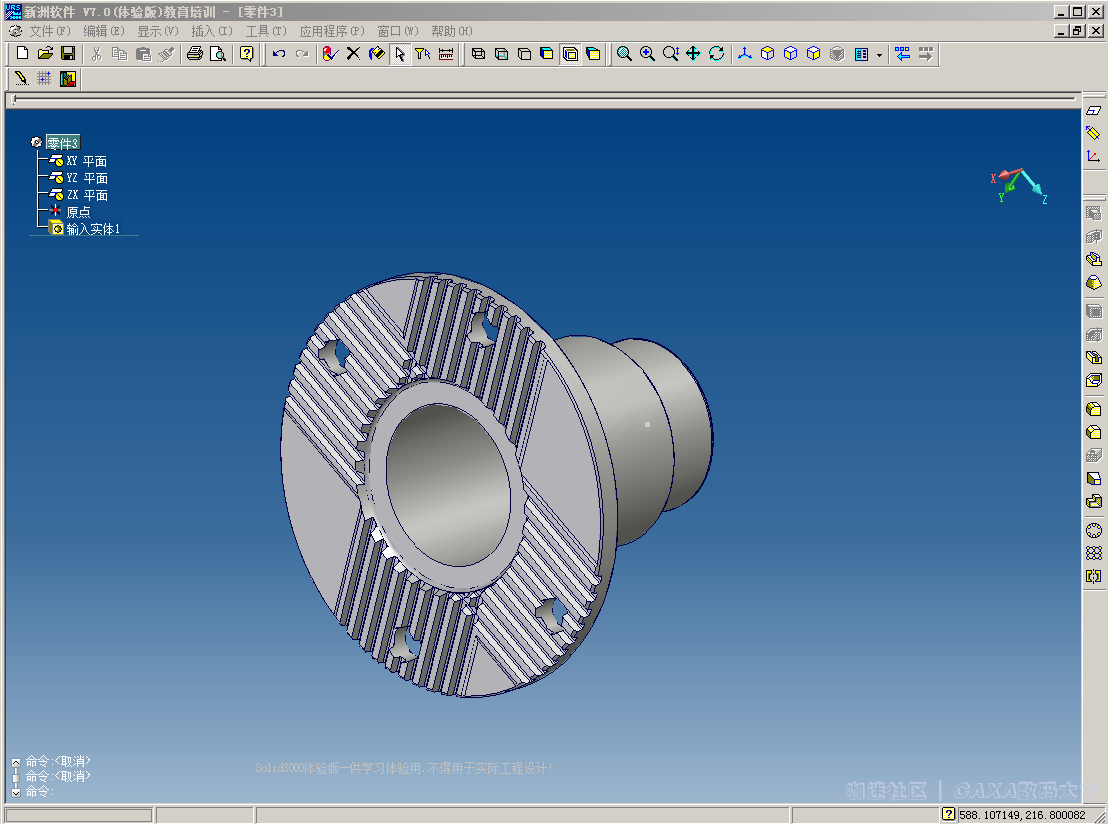Click the XY 平面 plane entry
This screenshot has width=1108, height=824.
pyautogui.click(x=86, y=161)
